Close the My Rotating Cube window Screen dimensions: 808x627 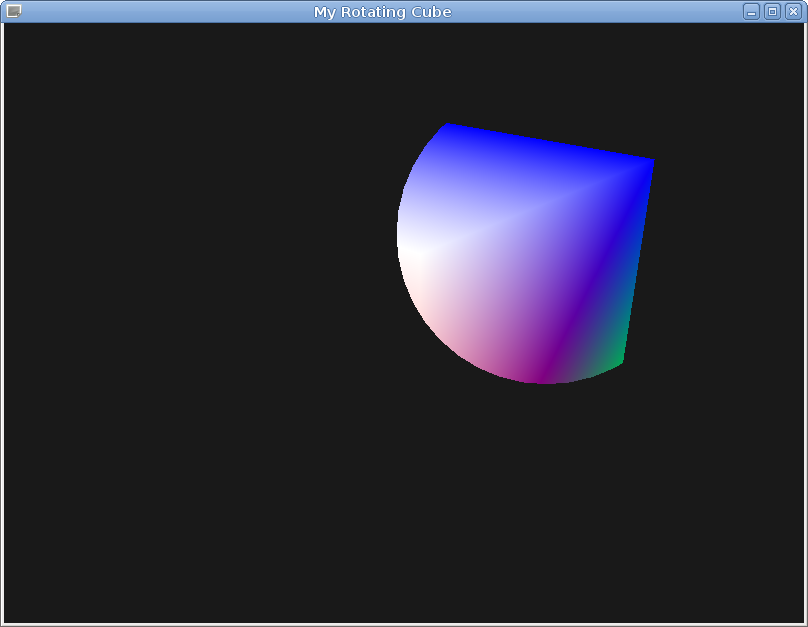pyautogui.click(x=794, y=12)
